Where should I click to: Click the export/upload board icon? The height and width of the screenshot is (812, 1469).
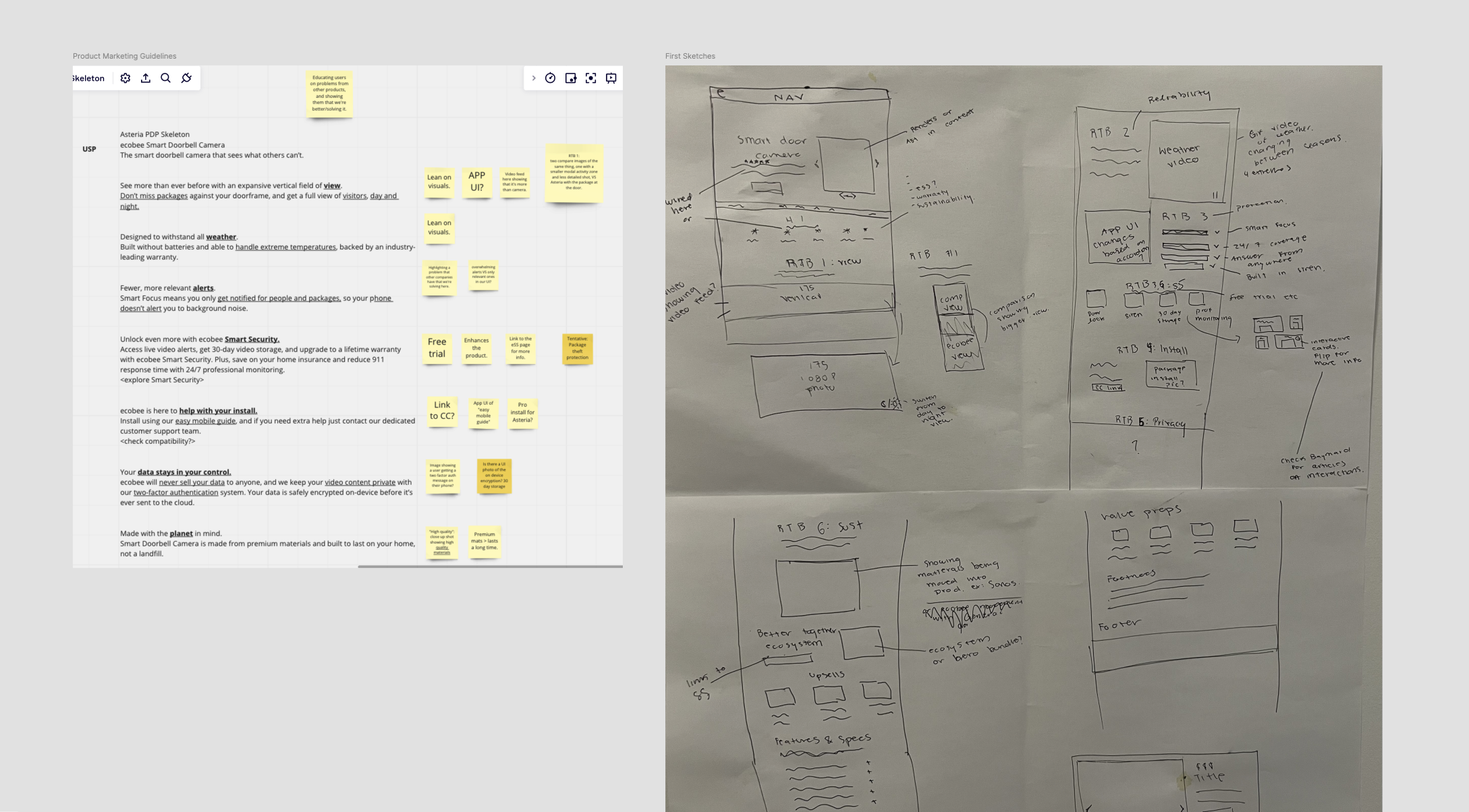click(x=146, y=78)
